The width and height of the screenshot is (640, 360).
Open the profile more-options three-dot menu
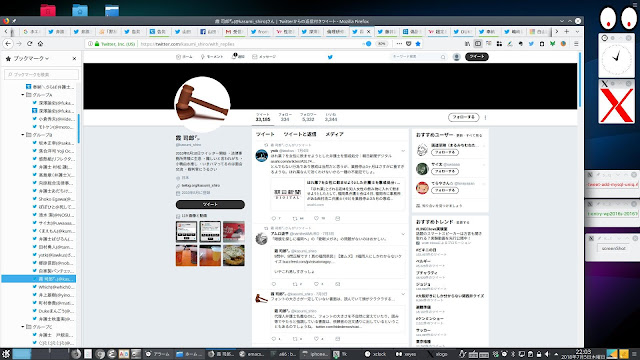pyautogui.click(x=485, y=118)
